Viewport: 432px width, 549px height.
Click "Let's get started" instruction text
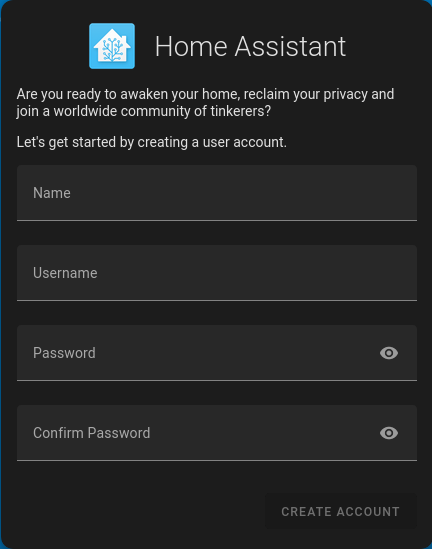(152, 142)
